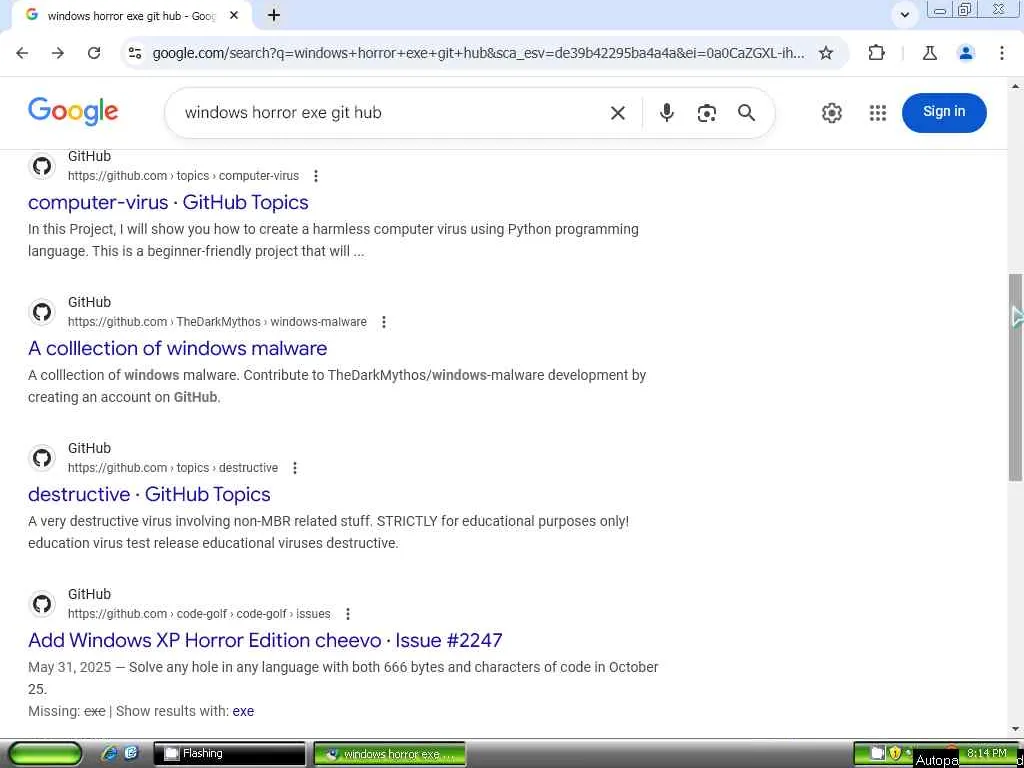The image size is (1024, 768).
Task: Open the green Start button
Action: [45, 754]
